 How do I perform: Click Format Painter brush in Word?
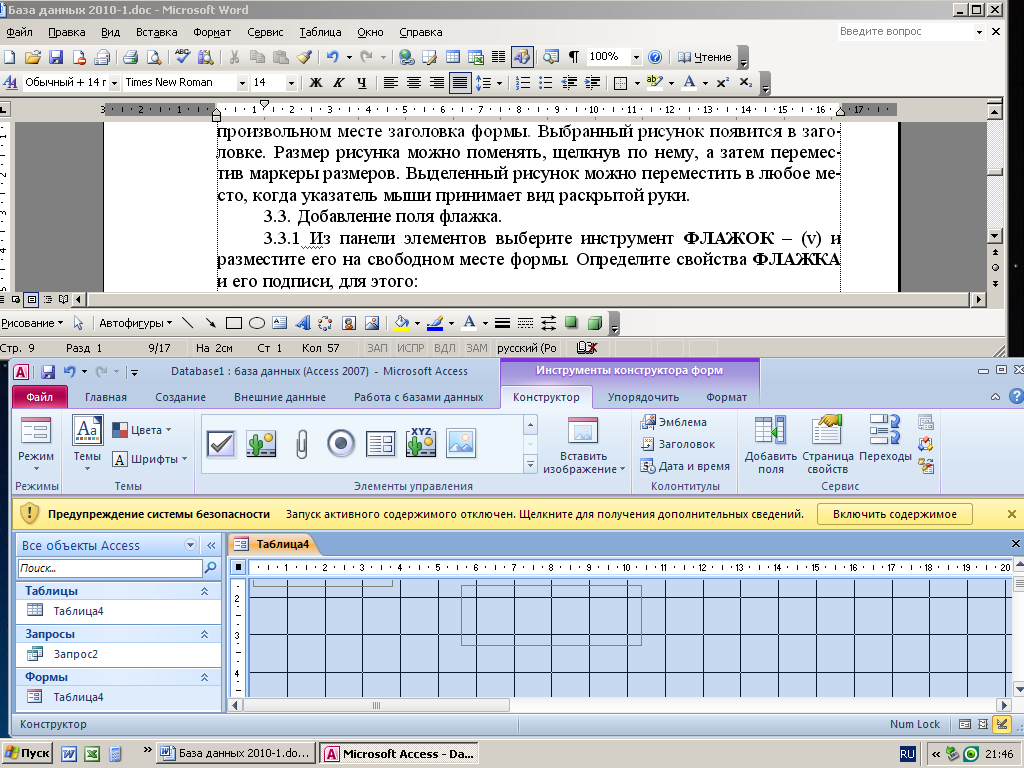pyautogui.click(x=304, y=57)
